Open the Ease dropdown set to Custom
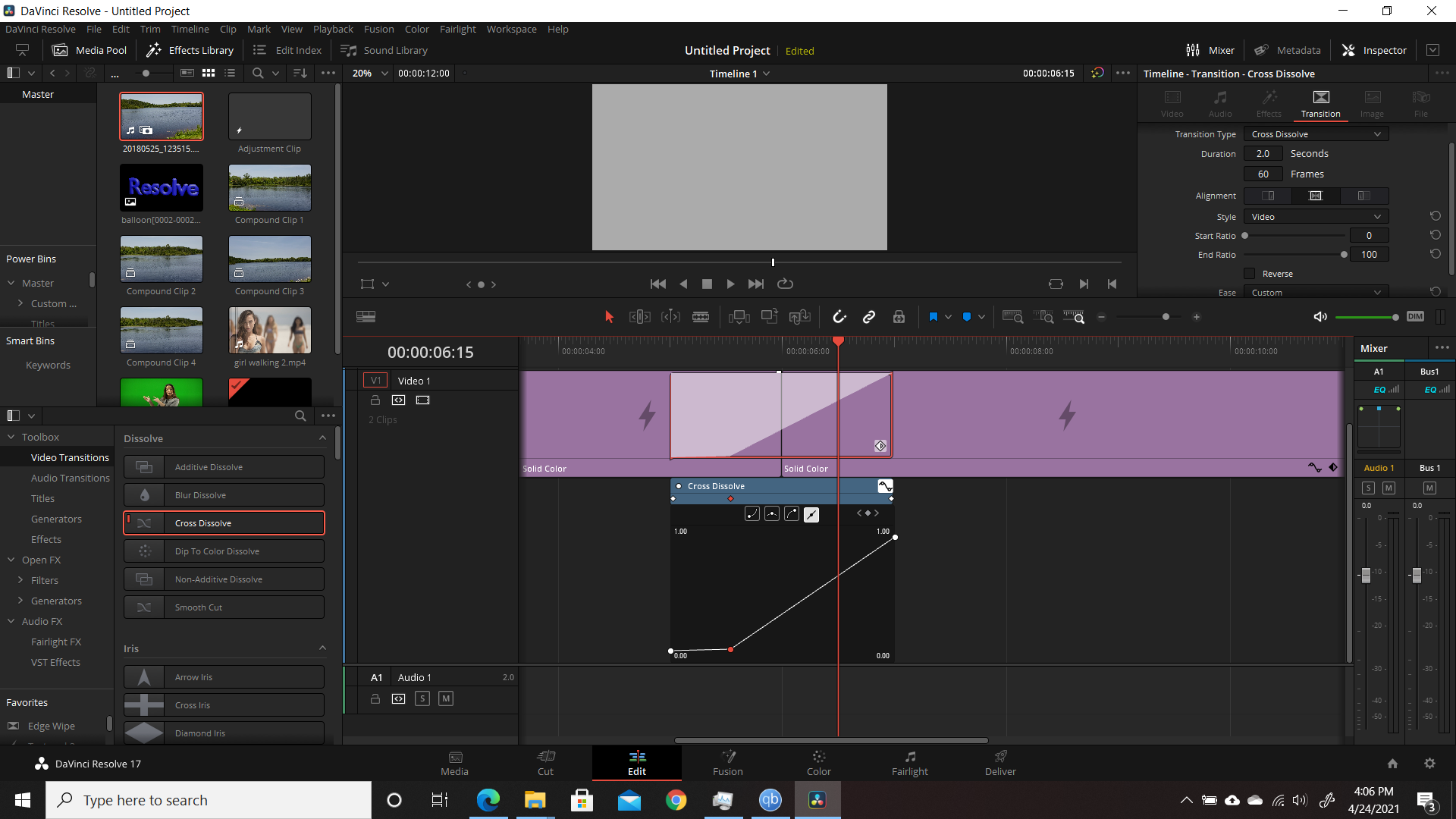 click(x=1316, y=293)
